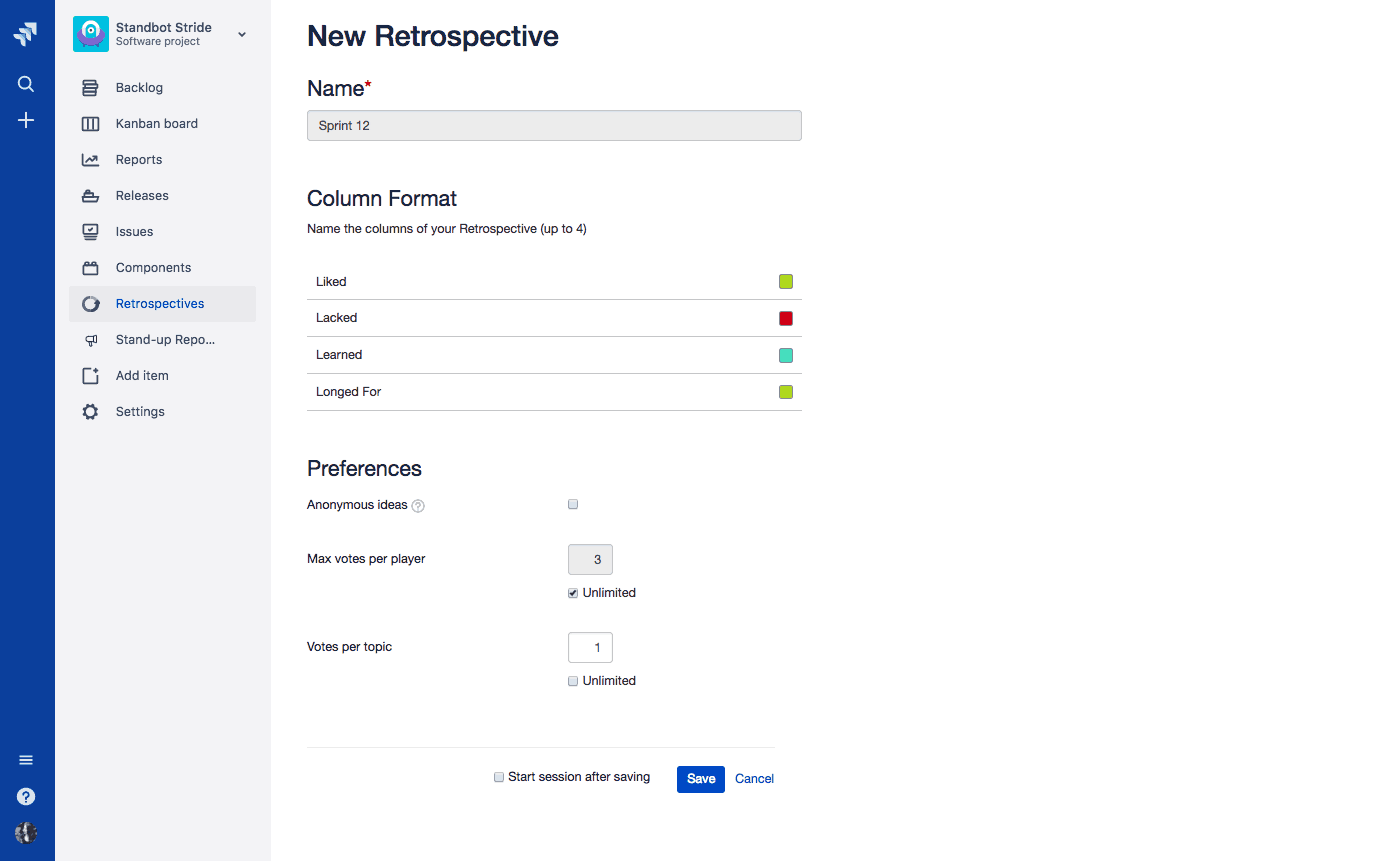Open the Reports section
Image resolution: width=1384 pixels, height=861 pixels.
(139, 159)
